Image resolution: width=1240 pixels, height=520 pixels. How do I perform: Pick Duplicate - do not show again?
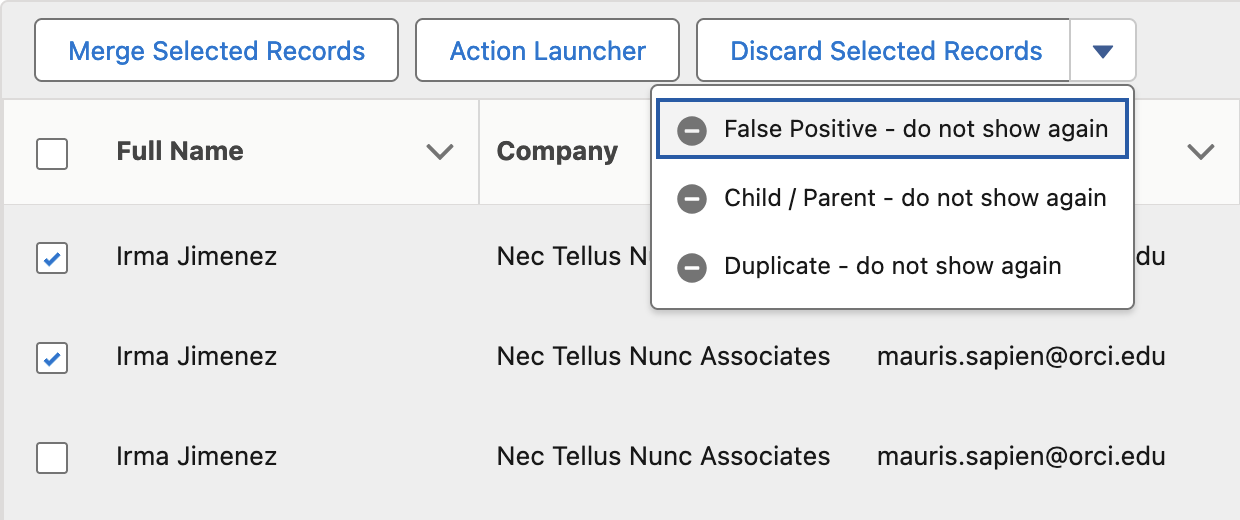[893, 266]
